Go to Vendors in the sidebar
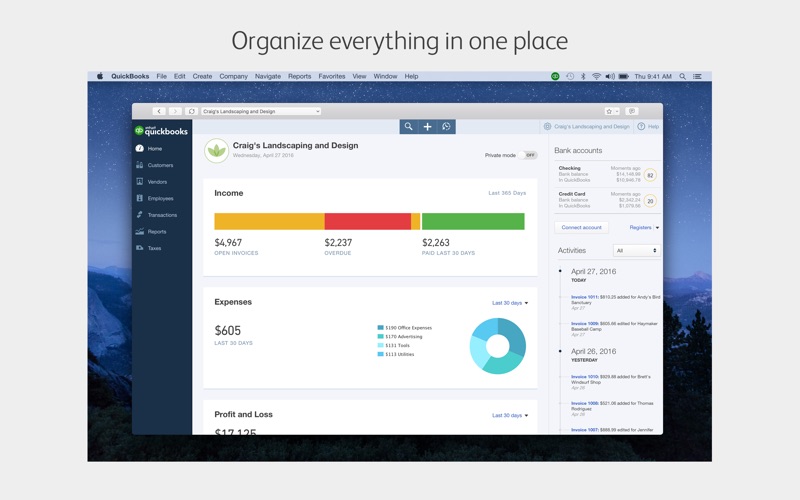800x500 pixels. tap(152, 182)
